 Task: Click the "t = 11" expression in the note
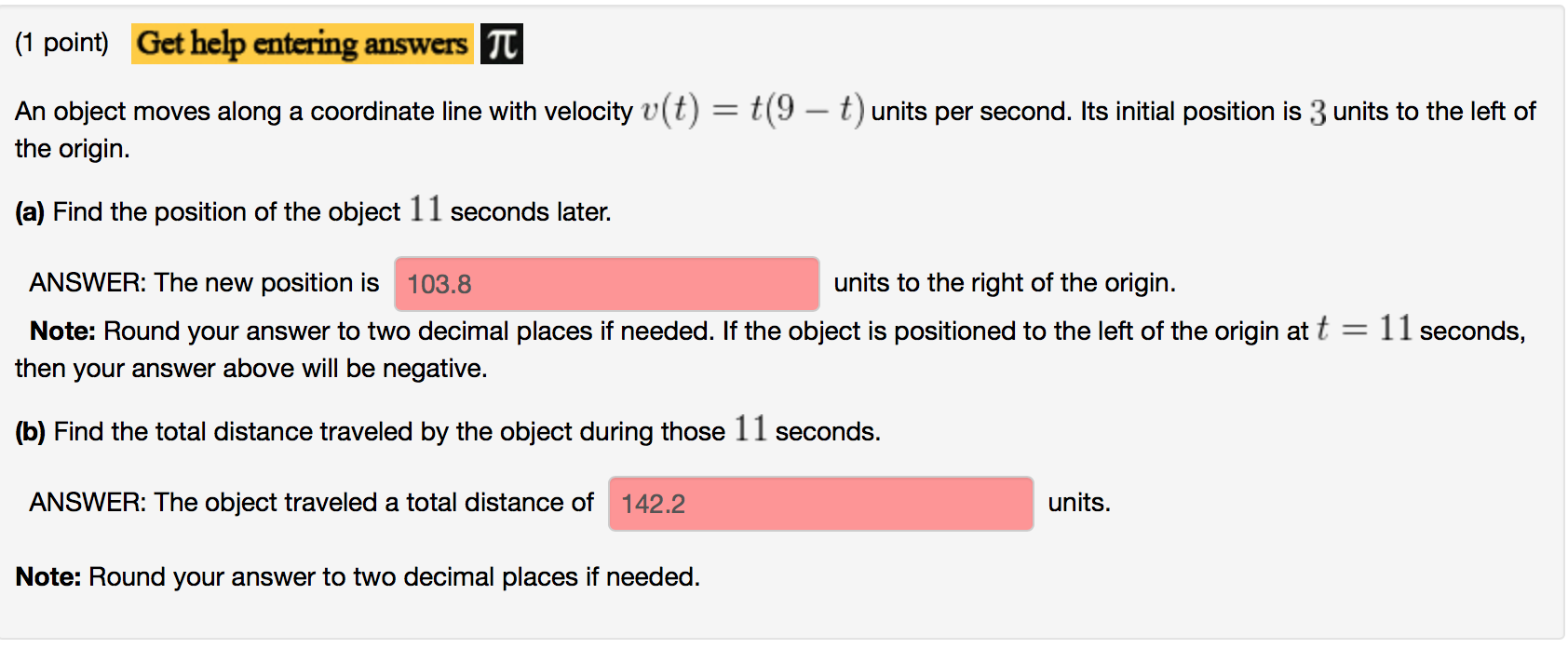pyautogui.click(x=1363, y=329)
